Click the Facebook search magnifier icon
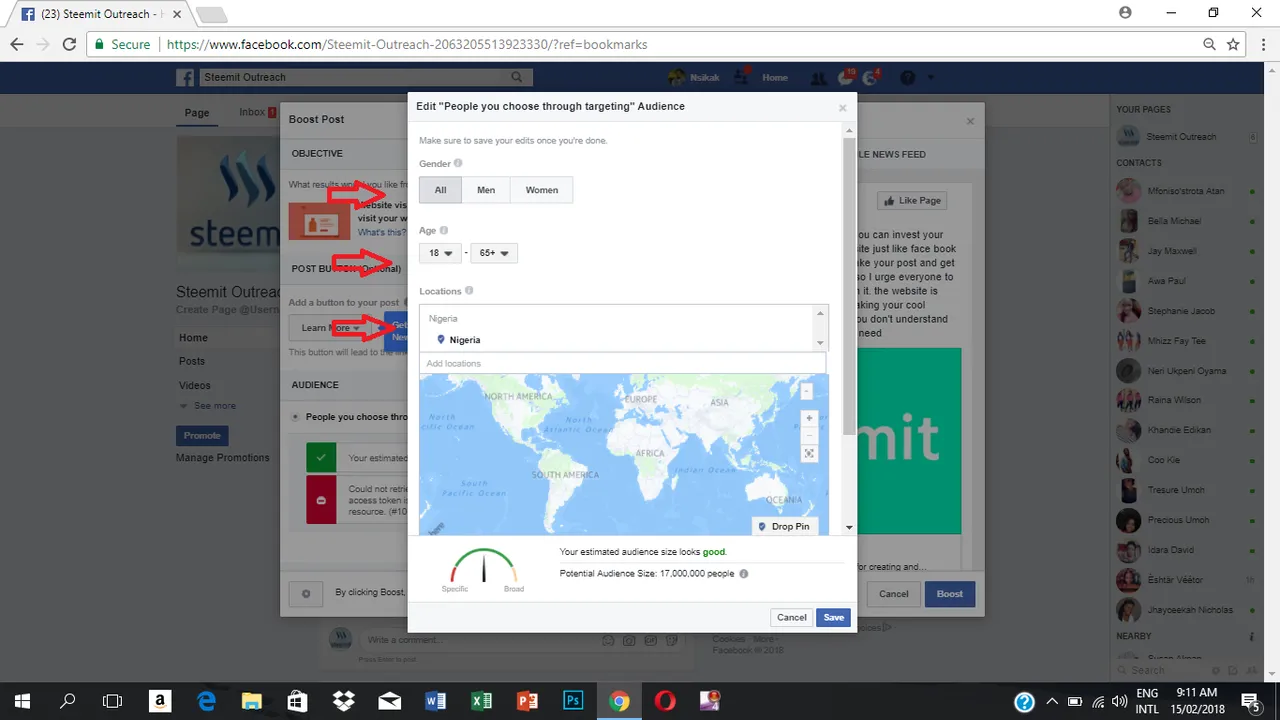1280x720 pixels. coord(517,77)
